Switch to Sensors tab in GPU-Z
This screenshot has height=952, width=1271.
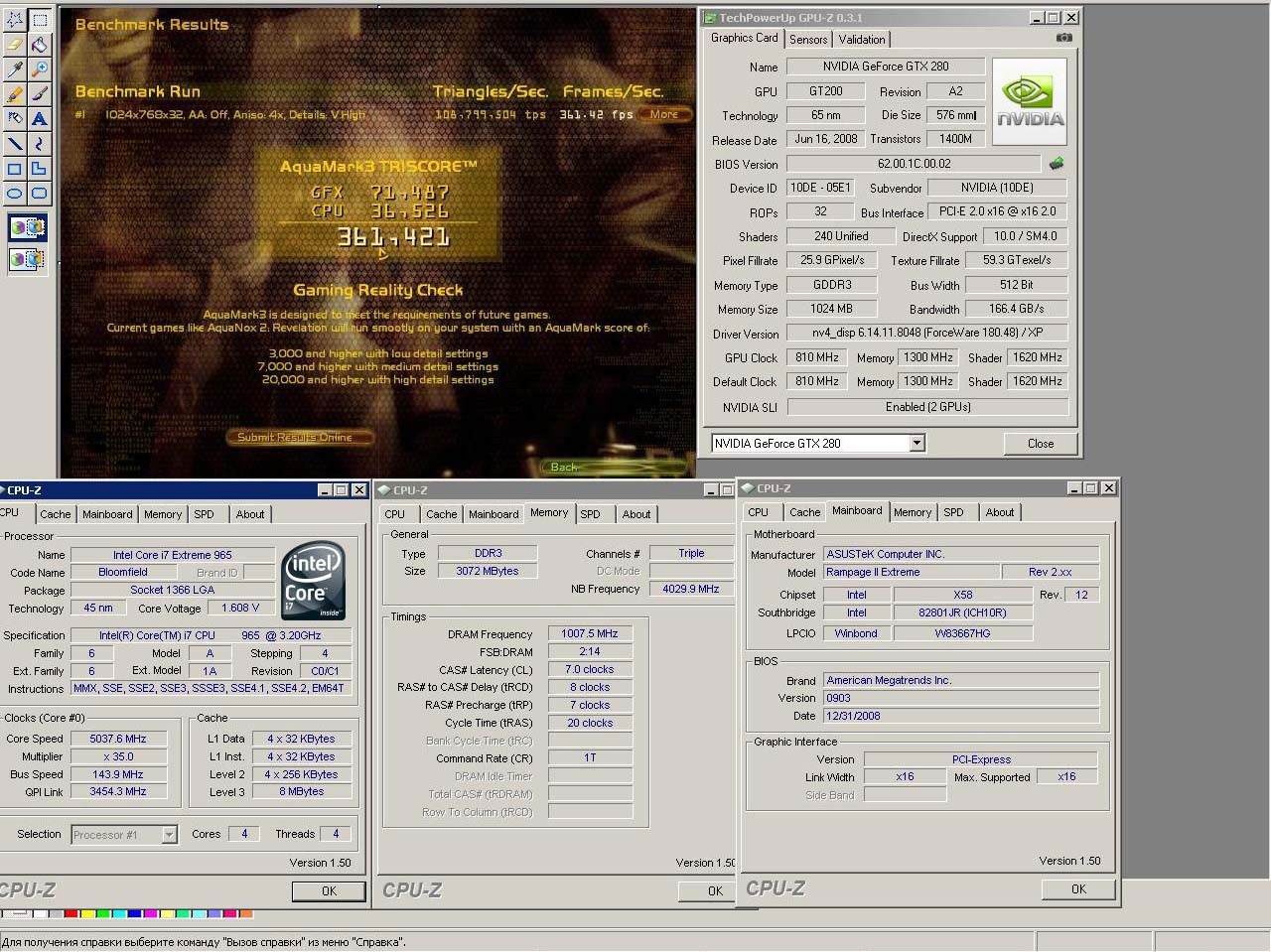808,39
